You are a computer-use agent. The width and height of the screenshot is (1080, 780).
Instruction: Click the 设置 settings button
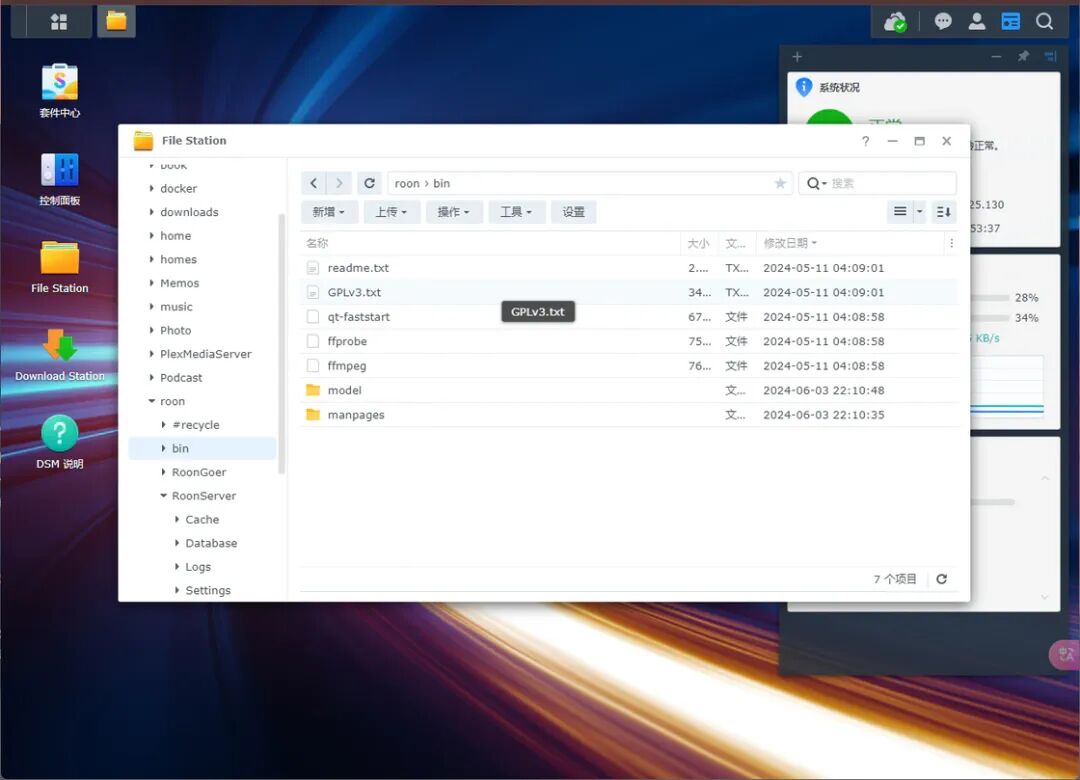573,212
